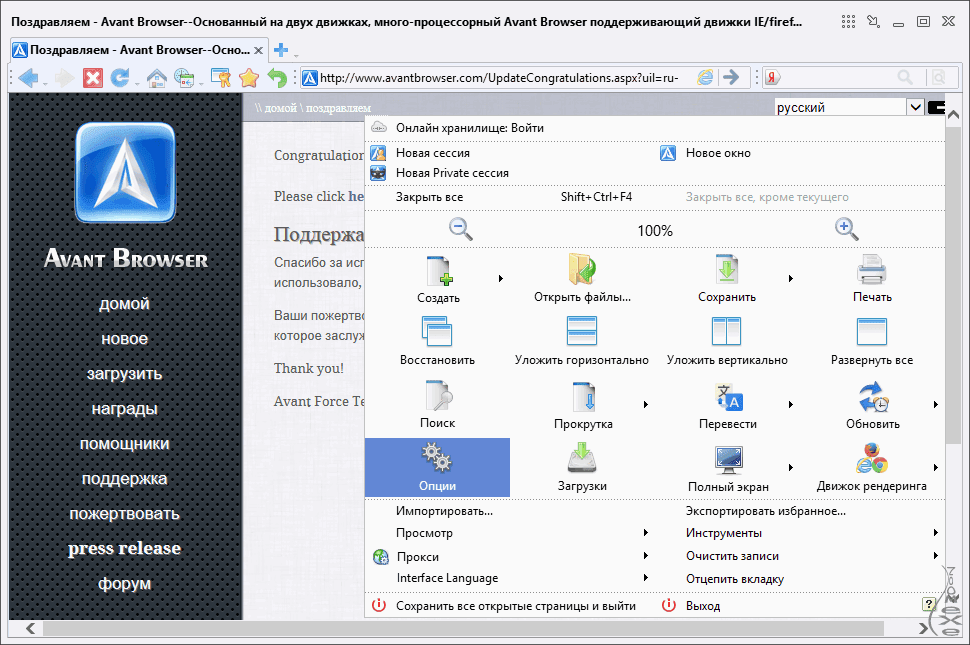Click Открыть файлы folder icon
Screen dimensions: 970x645
[x=582, y=269]
